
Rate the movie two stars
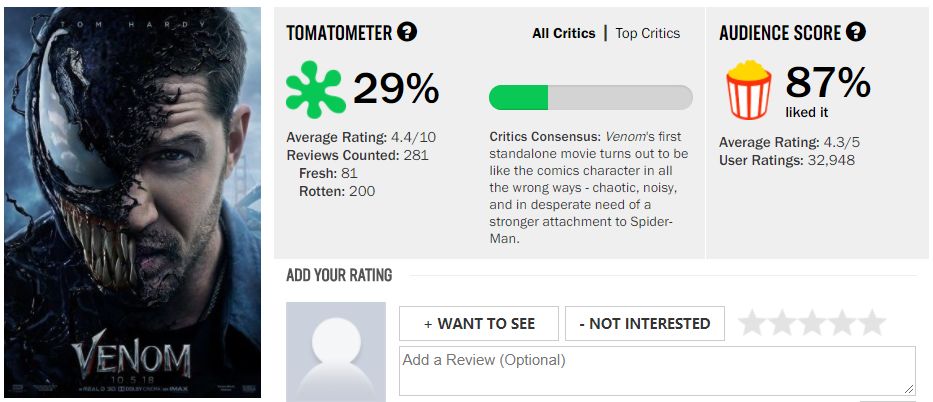(782, 323)
